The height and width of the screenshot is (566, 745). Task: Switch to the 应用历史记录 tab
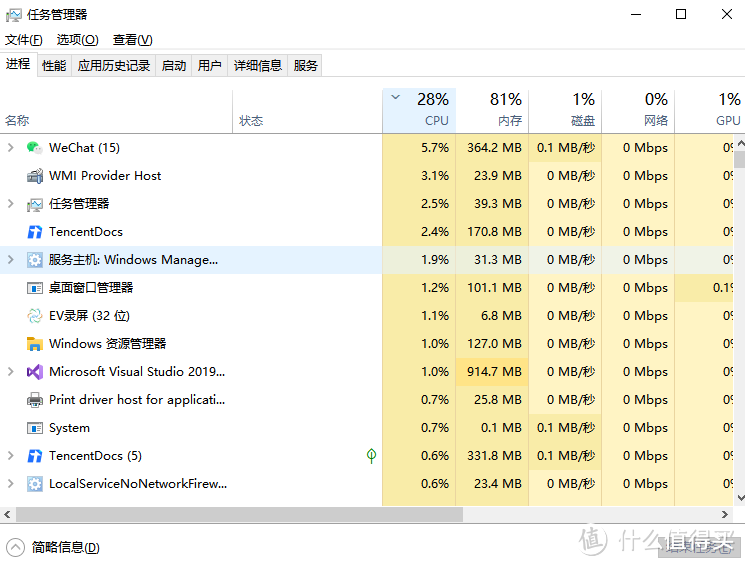(114, 66)
